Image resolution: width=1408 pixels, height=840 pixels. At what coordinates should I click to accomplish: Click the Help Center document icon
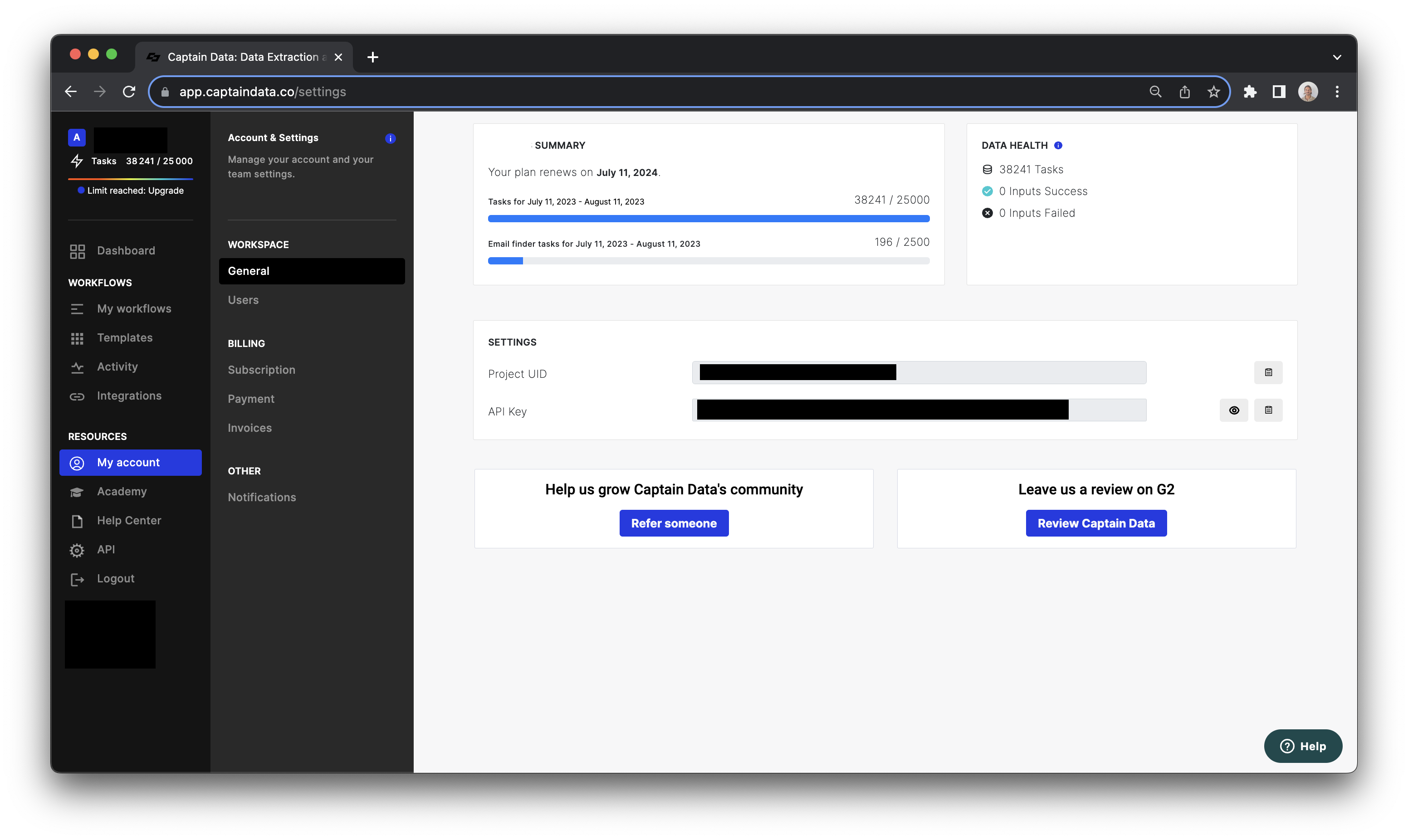click(x=77, y=521)
